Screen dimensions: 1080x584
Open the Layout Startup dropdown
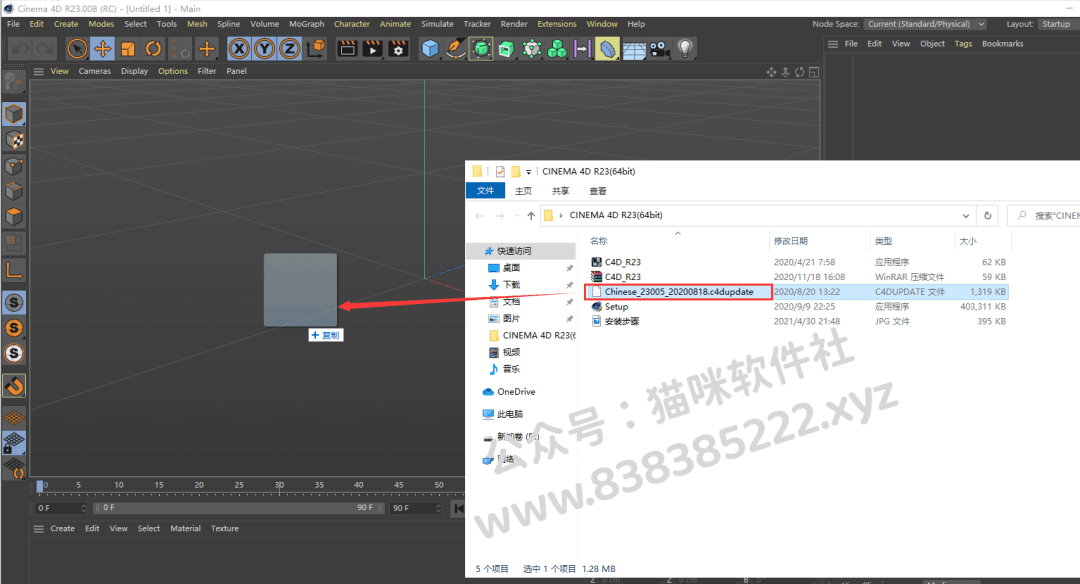click(1059, 24)
